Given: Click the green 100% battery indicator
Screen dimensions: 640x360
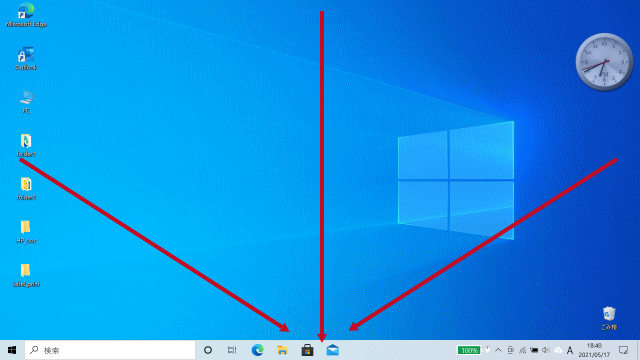Looking at the screenshot, I should click(469, 350).
